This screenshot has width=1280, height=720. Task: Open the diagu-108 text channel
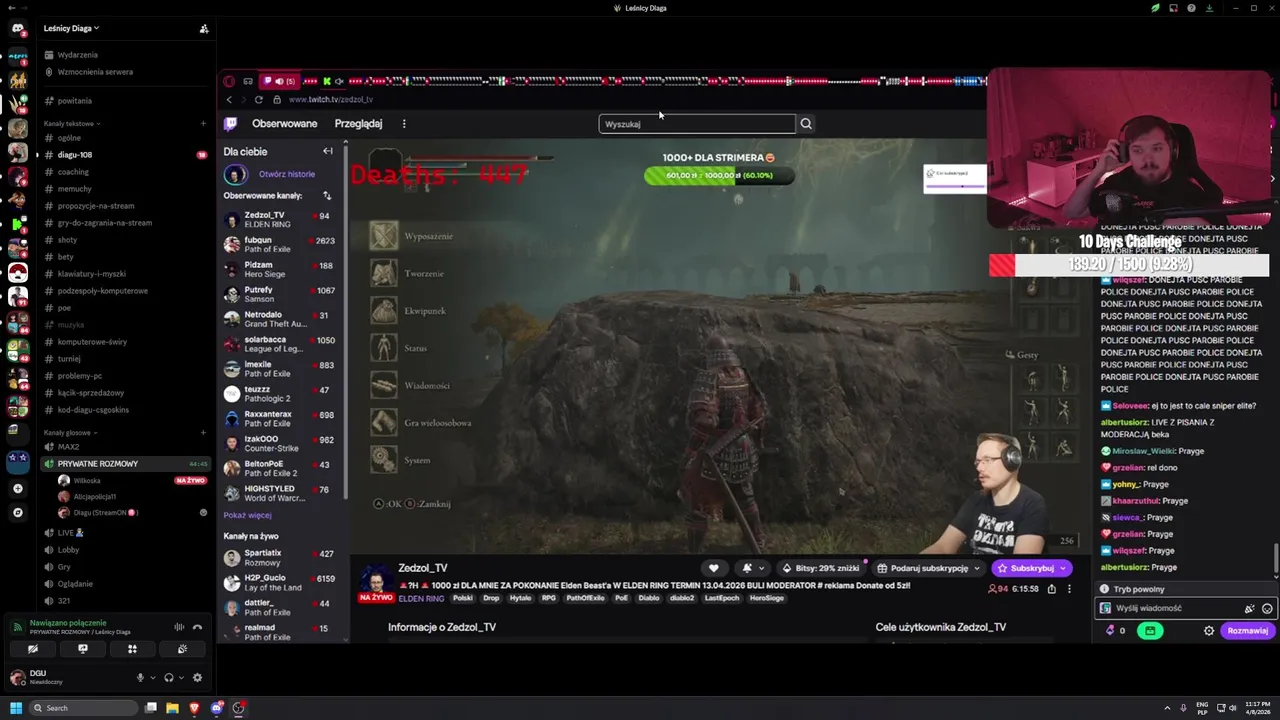[75, 155]
